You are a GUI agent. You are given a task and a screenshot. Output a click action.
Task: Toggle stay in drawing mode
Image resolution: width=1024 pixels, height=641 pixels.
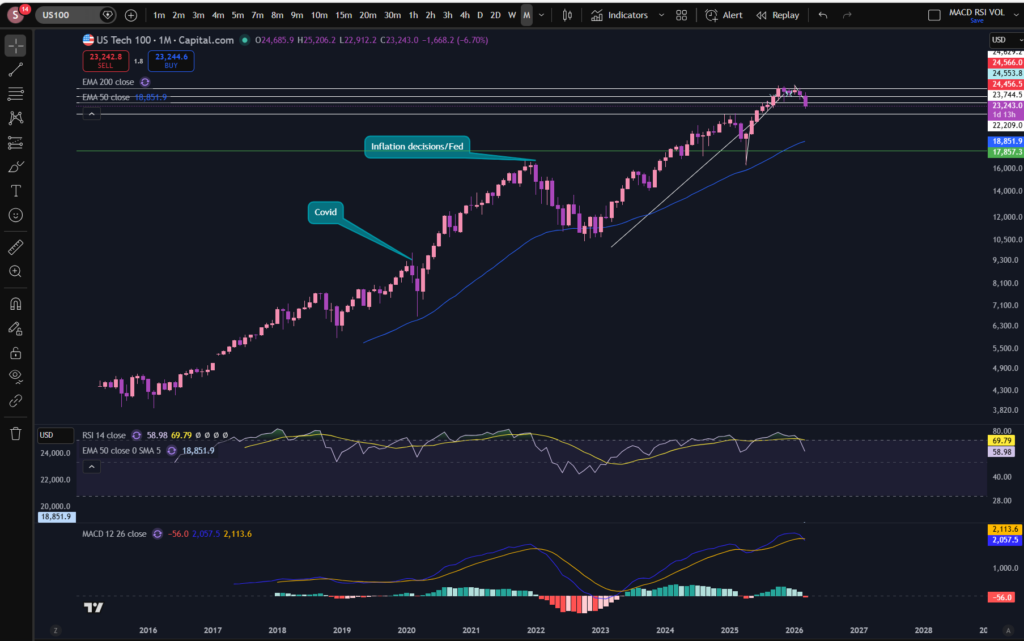click(16, 328)
